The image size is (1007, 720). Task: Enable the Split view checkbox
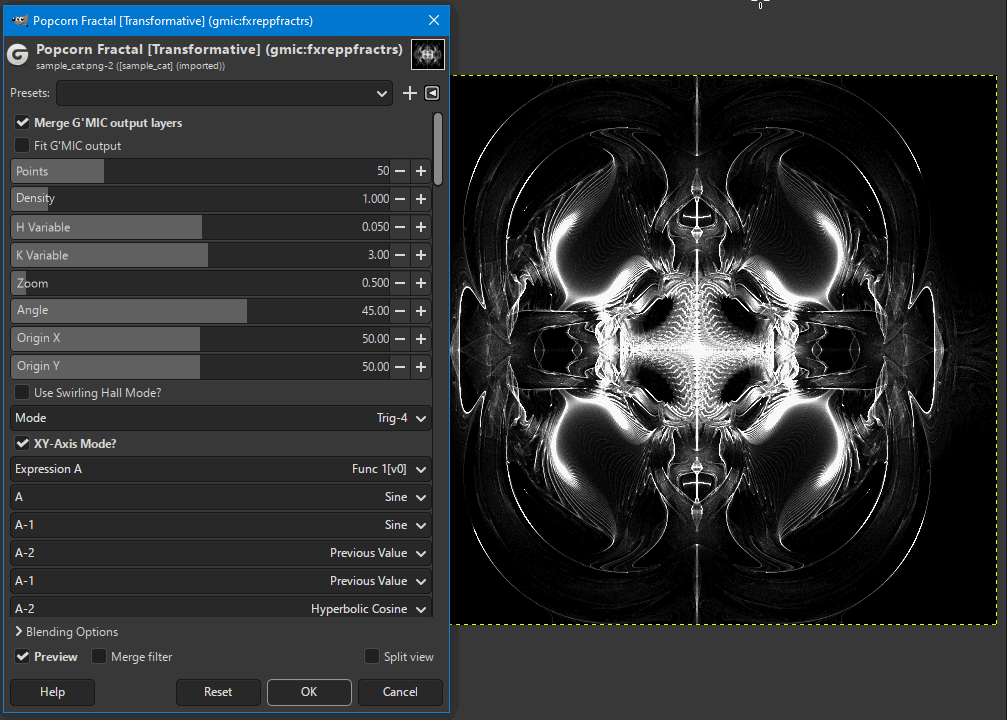tap(372, 656)
